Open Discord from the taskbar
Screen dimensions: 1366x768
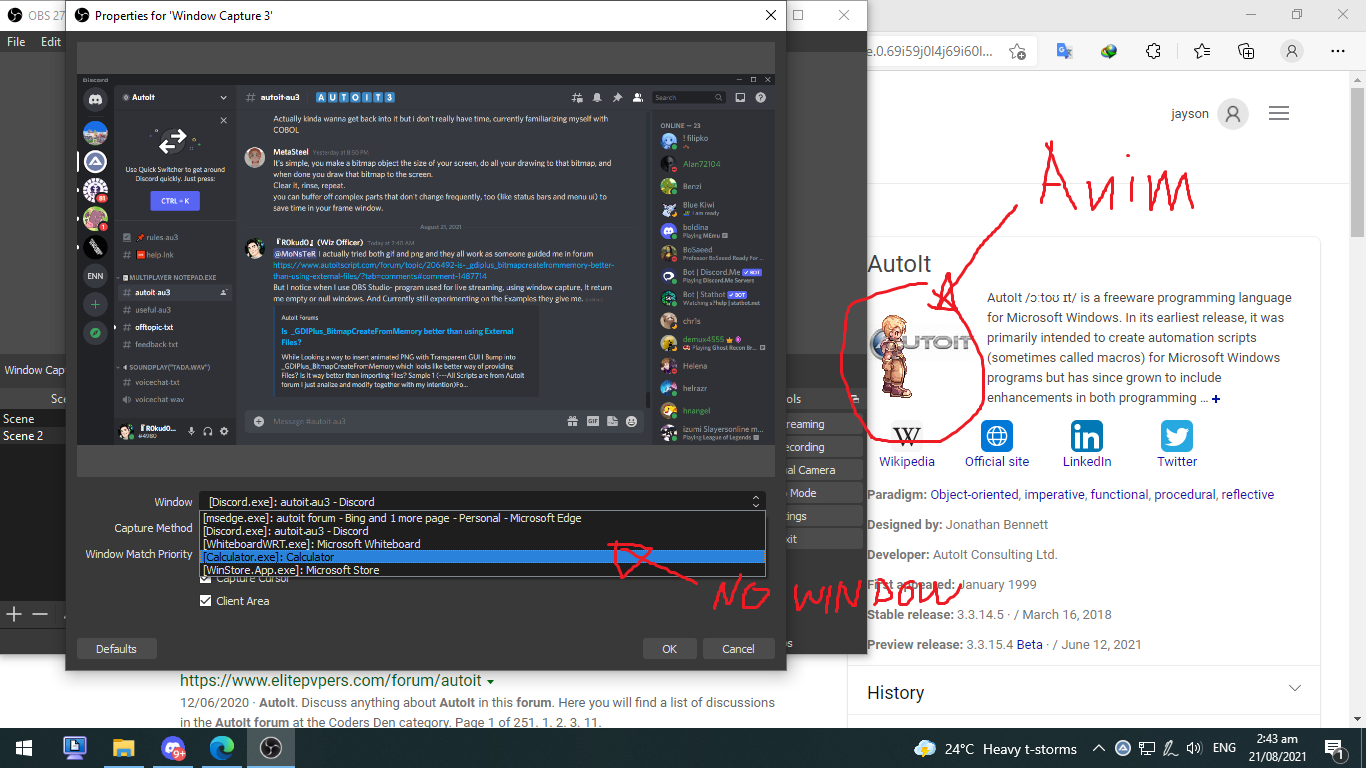click(x=172, y=748)
